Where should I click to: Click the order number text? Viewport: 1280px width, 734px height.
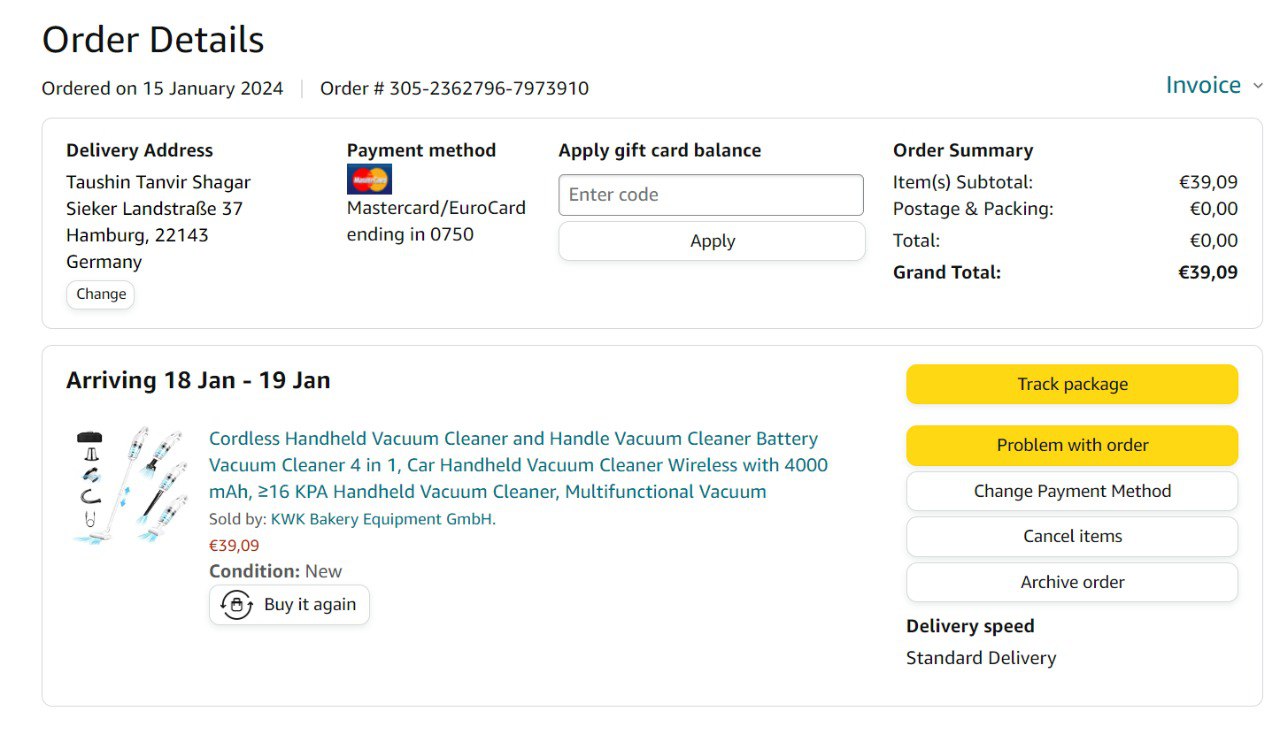click(x=454, y=88)
